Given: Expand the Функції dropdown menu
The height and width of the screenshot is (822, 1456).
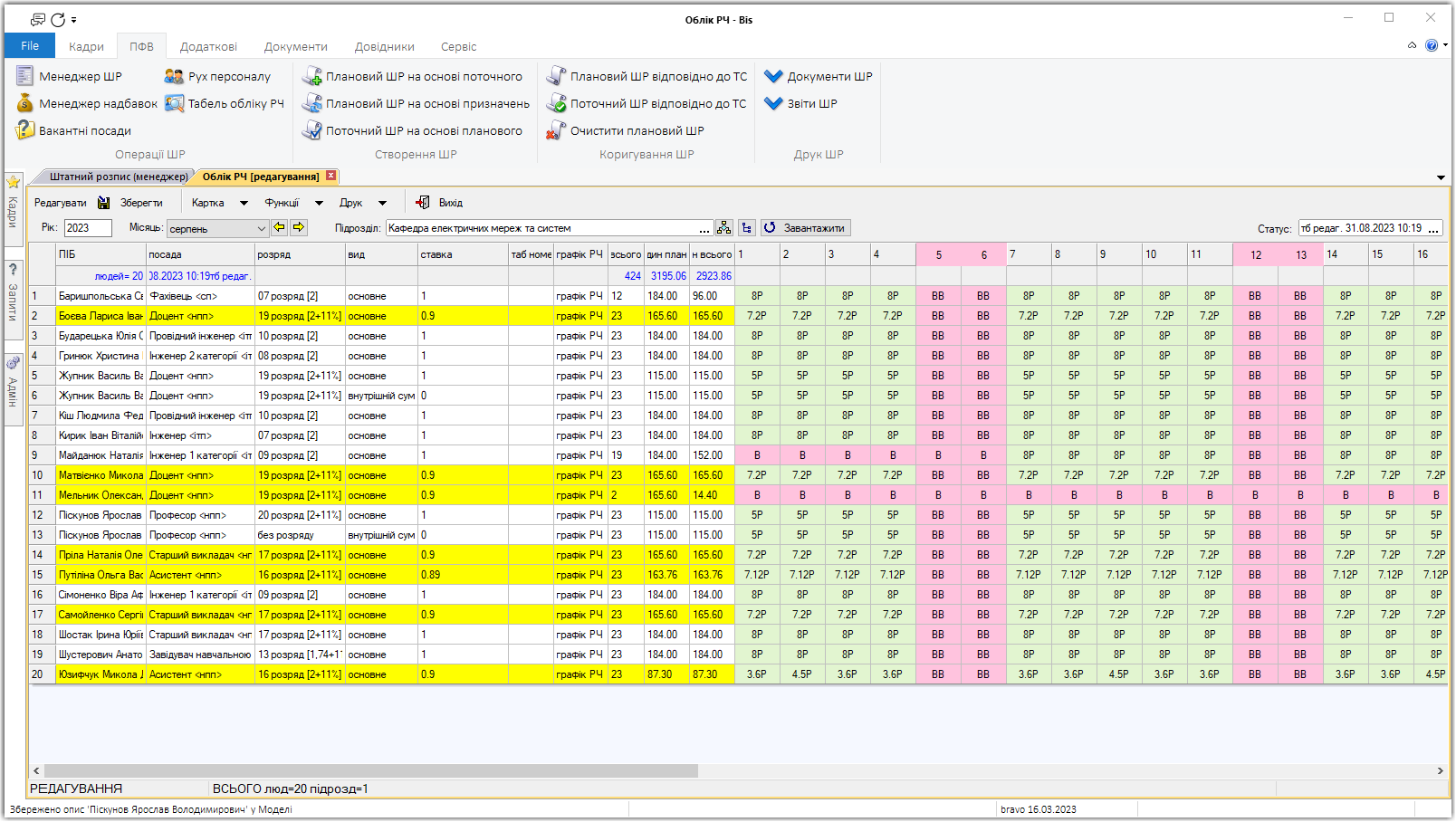Looking at the screenshot, I should (319, 203).
